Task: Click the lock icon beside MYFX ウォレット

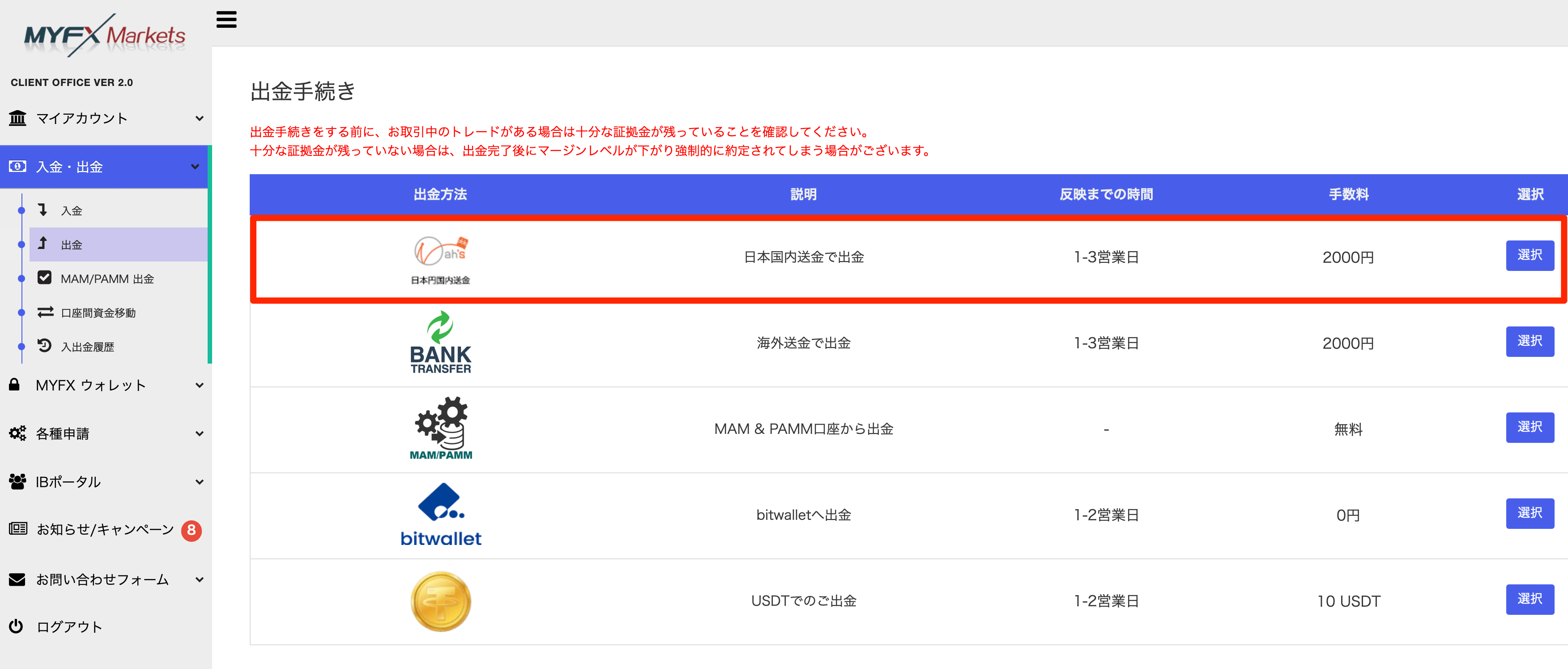Action: coord(15,385)
